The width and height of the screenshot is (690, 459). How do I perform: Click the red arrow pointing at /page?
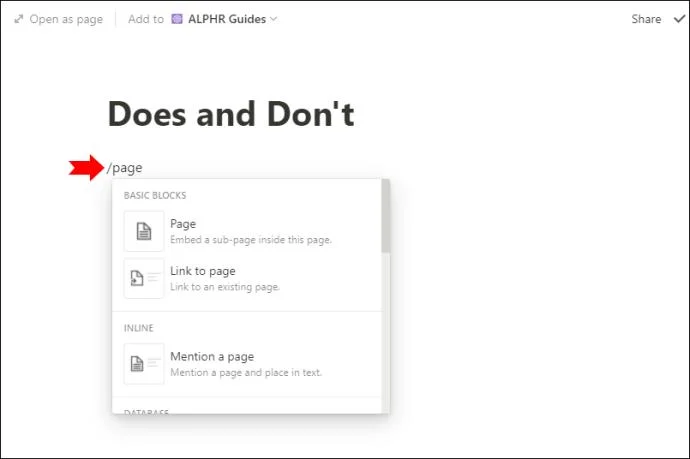coord(87,168)
